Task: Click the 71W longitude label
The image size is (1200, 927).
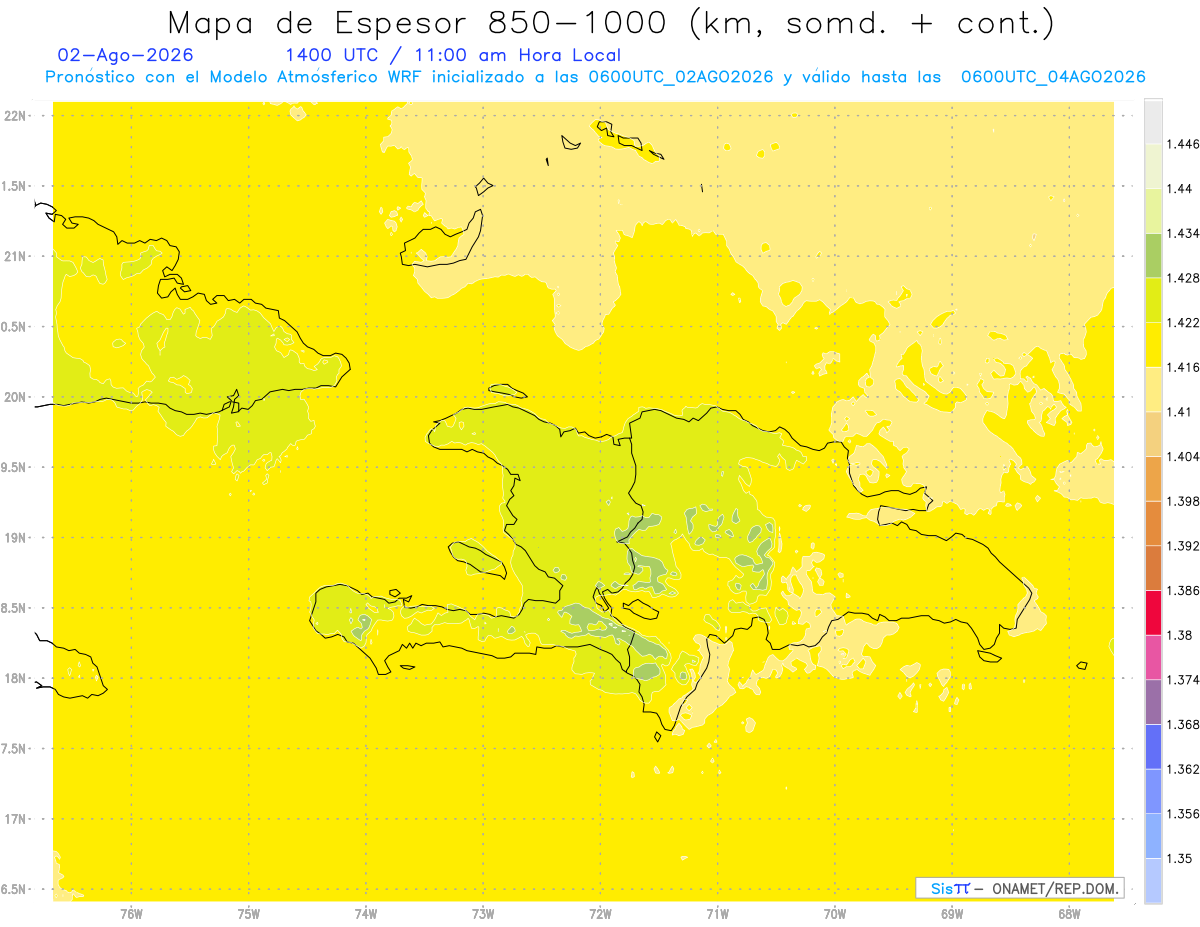Action: (718, 914)
